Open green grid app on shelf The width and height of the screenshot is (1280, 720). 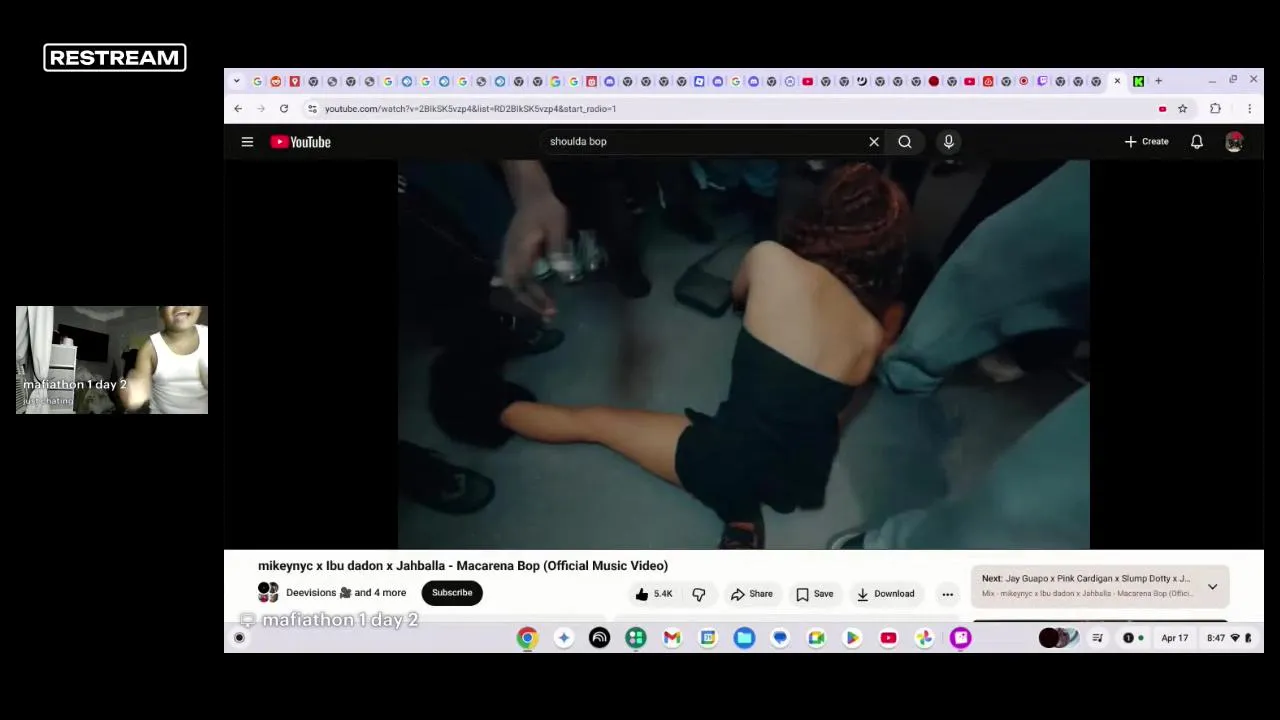[x=636, y=638]
